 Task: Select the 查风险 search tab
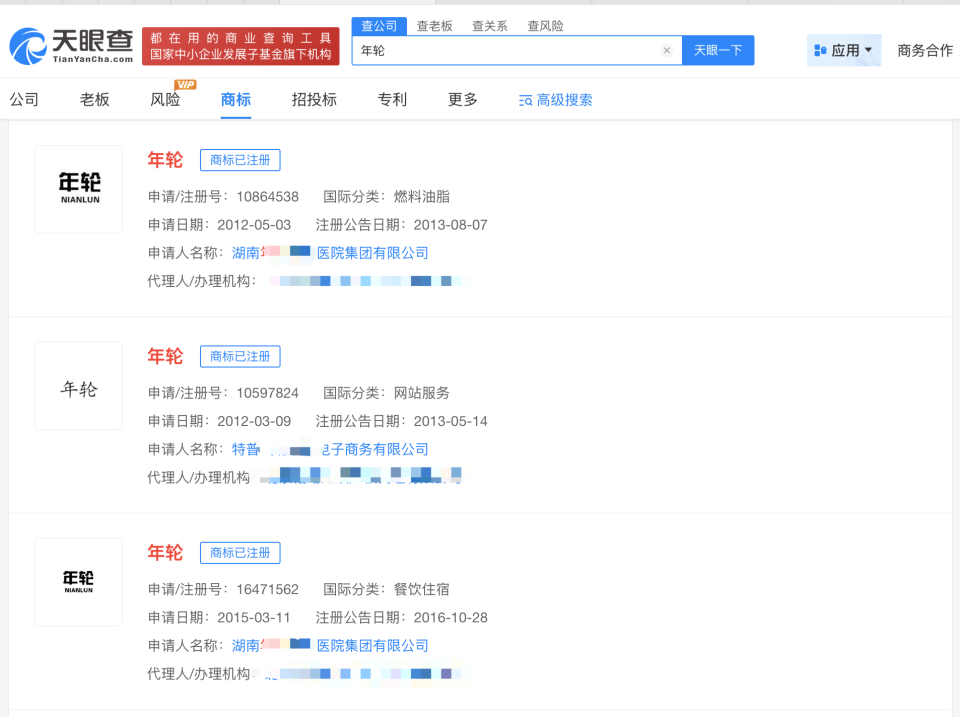point(546,26)
